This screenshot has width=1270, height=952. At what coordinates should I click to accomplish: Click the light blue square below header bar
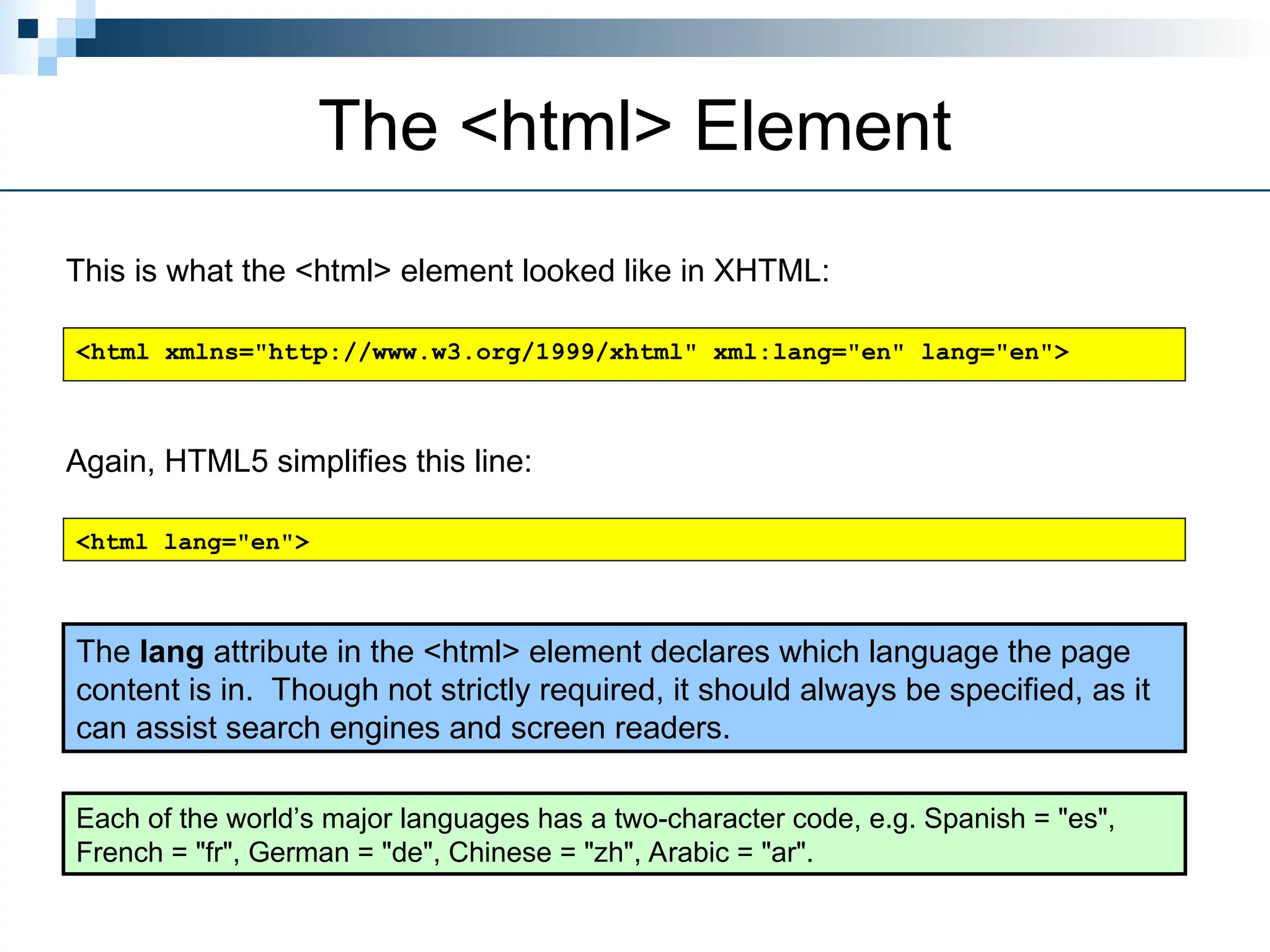click(x=47, y=66)
